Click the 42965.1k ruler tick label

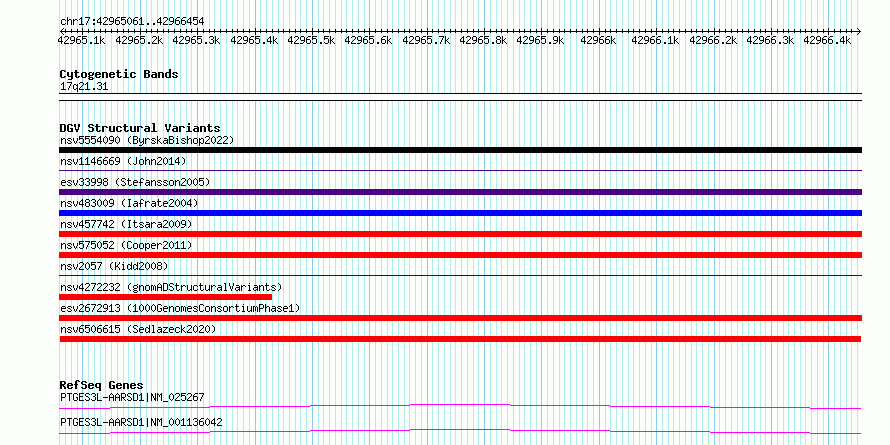(x=82, y=40)
